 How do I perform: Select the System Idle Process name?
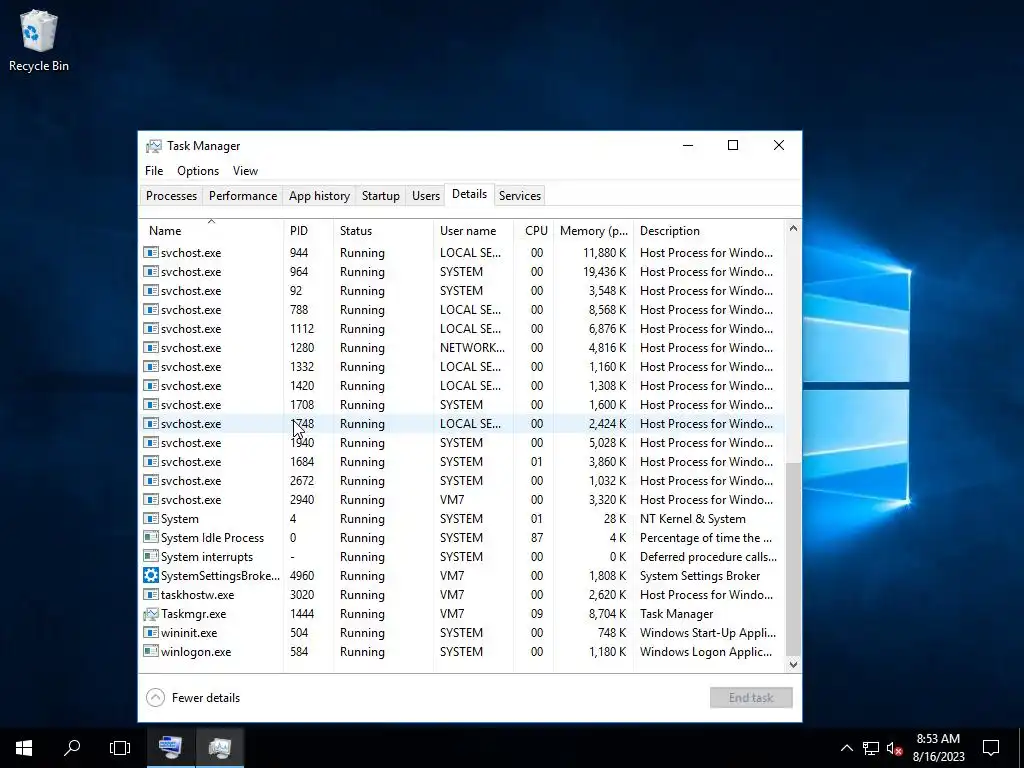point(212,537)
